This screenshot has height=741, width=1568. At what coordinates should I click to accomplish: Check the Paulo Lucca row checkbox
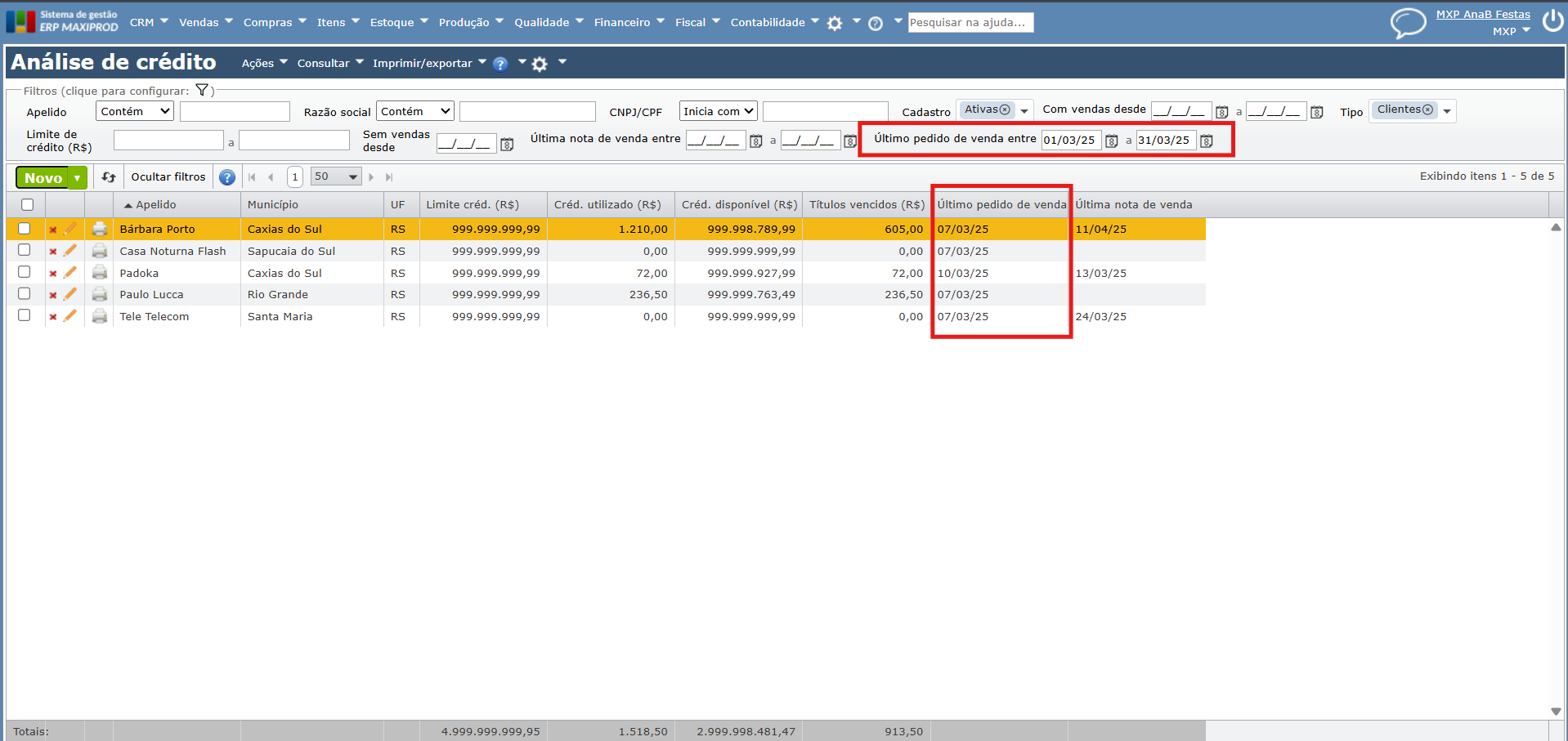[25, 293]
